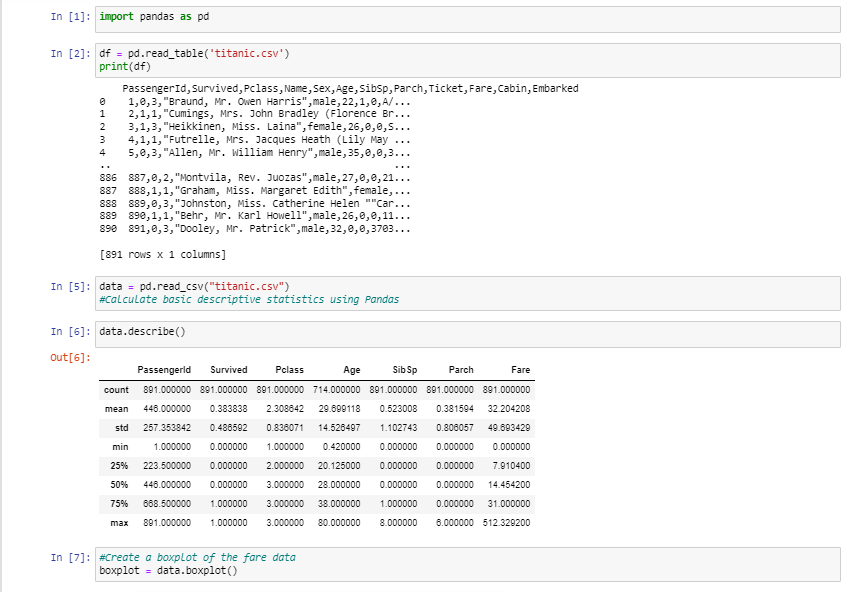This screenshot has height=592, width=850.
Task: Click the Age column header in statistics table
Action: click(352, 369)
